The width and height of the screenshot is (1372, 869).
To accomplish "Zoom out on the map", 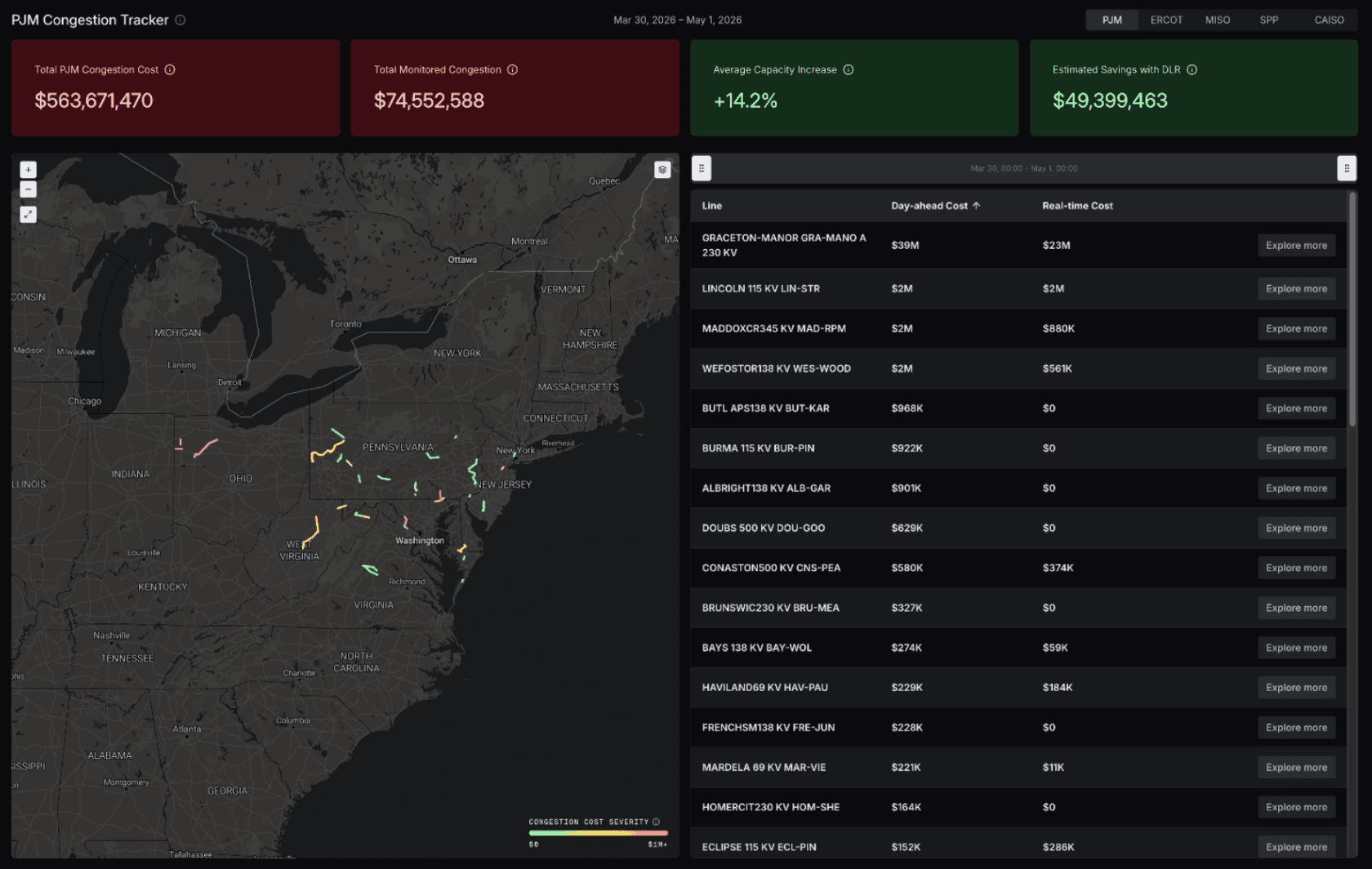I will point(28,189).
